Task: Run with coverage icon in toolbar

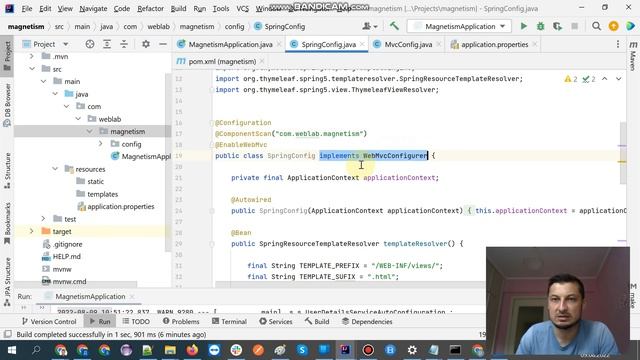Action: tap(557, 26)
